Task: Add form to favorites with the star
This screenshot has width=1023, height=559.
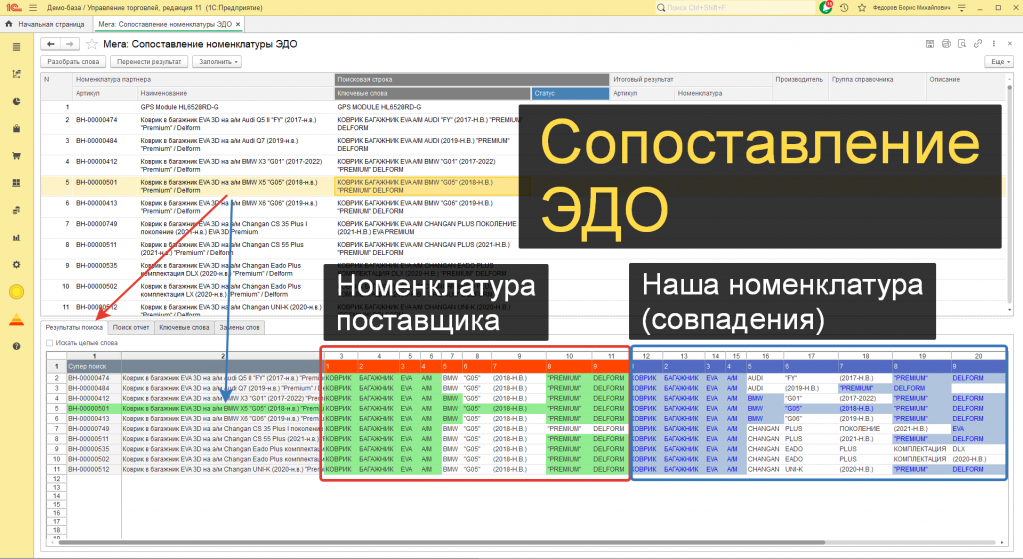Action: coord(92,44)
